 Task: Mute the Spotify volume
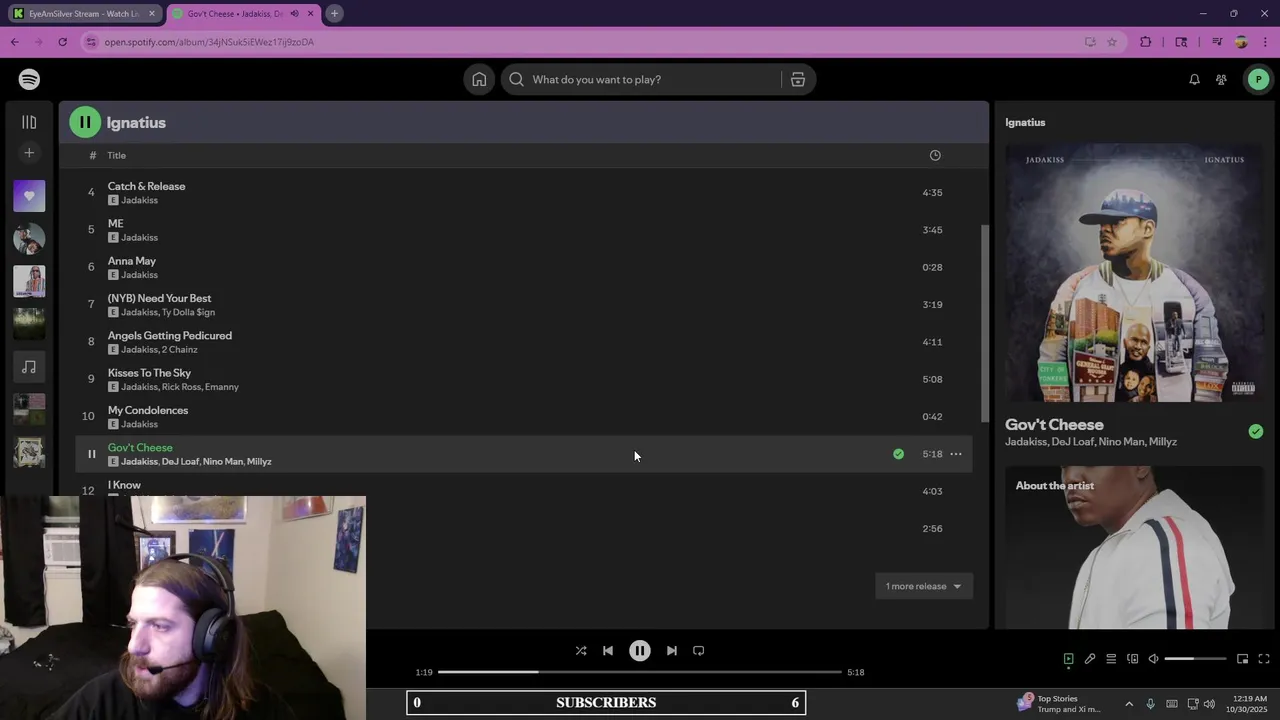(x=1153, y=659)
